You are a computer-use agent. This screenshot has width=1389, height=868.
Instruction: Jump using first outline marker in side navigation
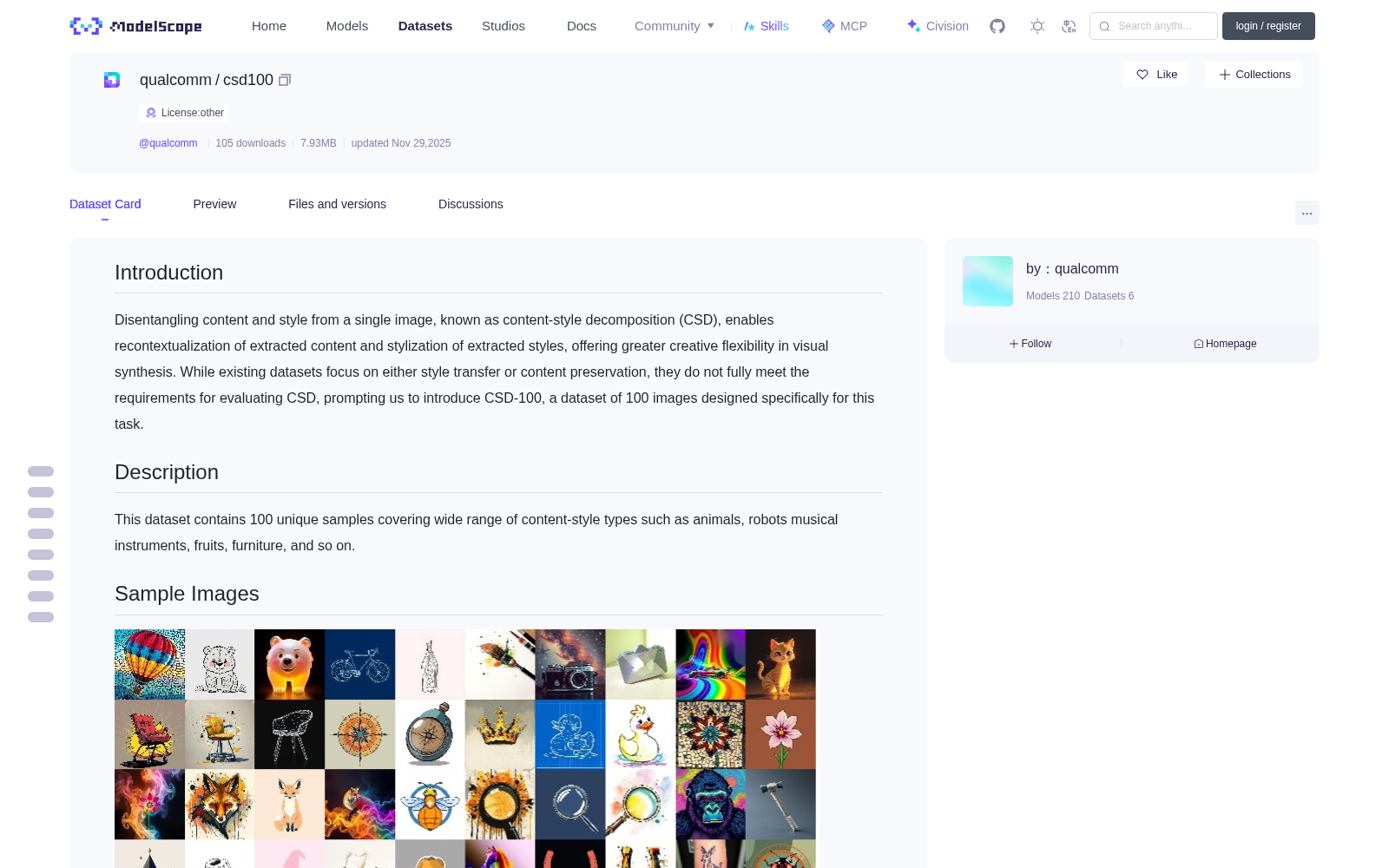[41, 471]
